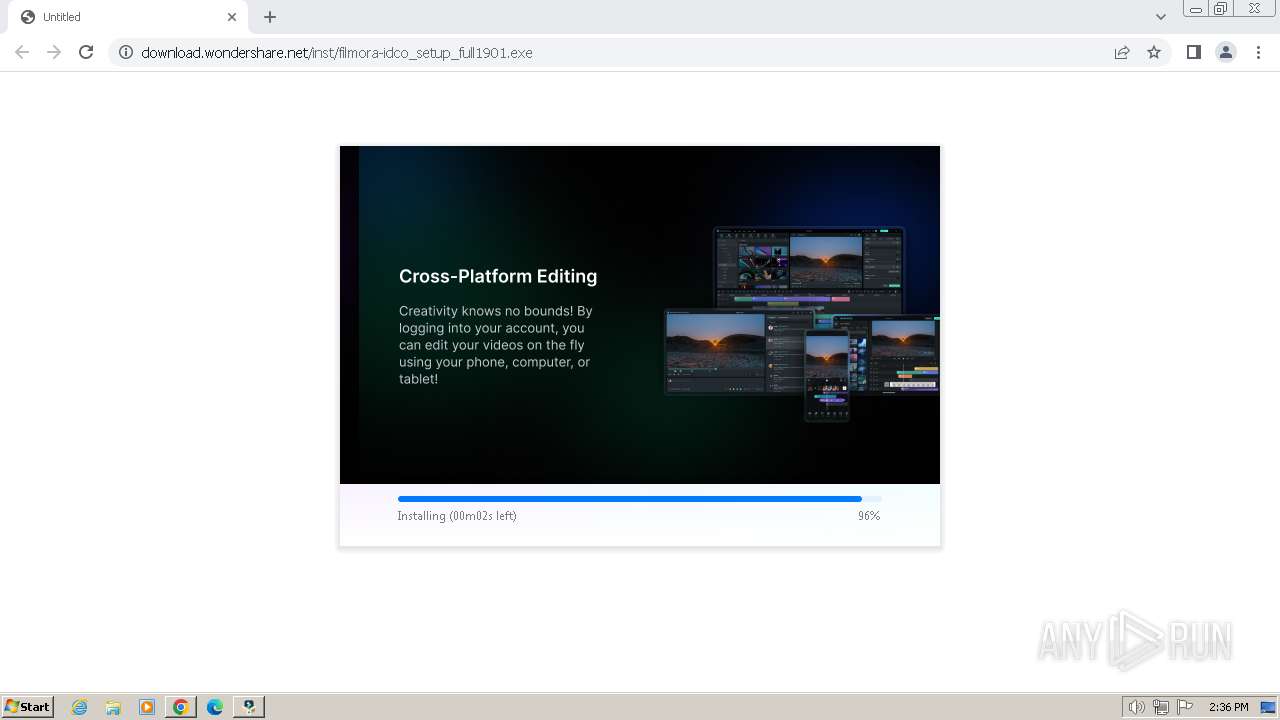Screen dimensions: 1280x720
Task: Click the Installing time left status text
Action: pyautogui.click(x=457, y=516)
